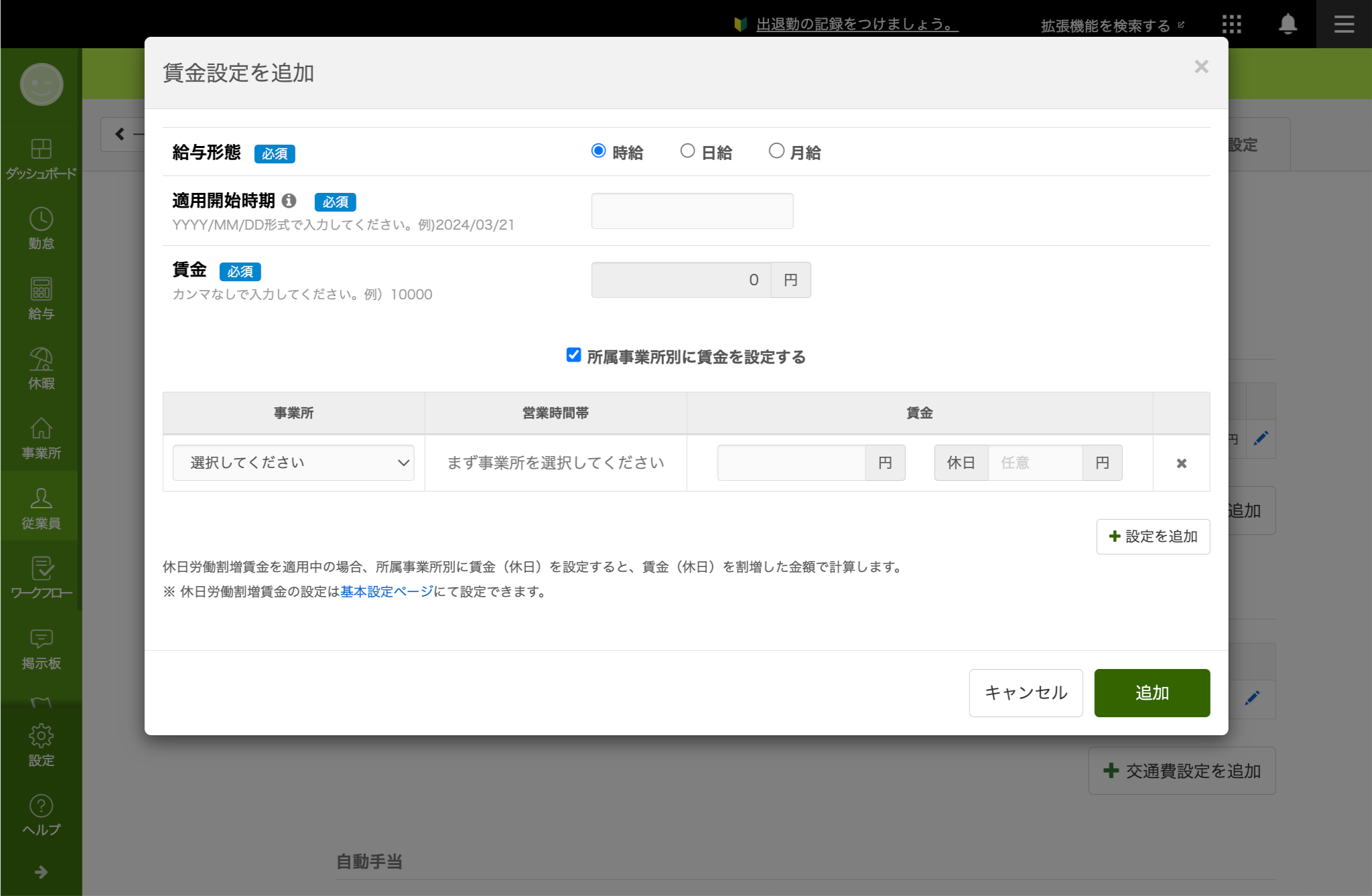
Task: Click the green 追加 button
Action: point(1152,693)
